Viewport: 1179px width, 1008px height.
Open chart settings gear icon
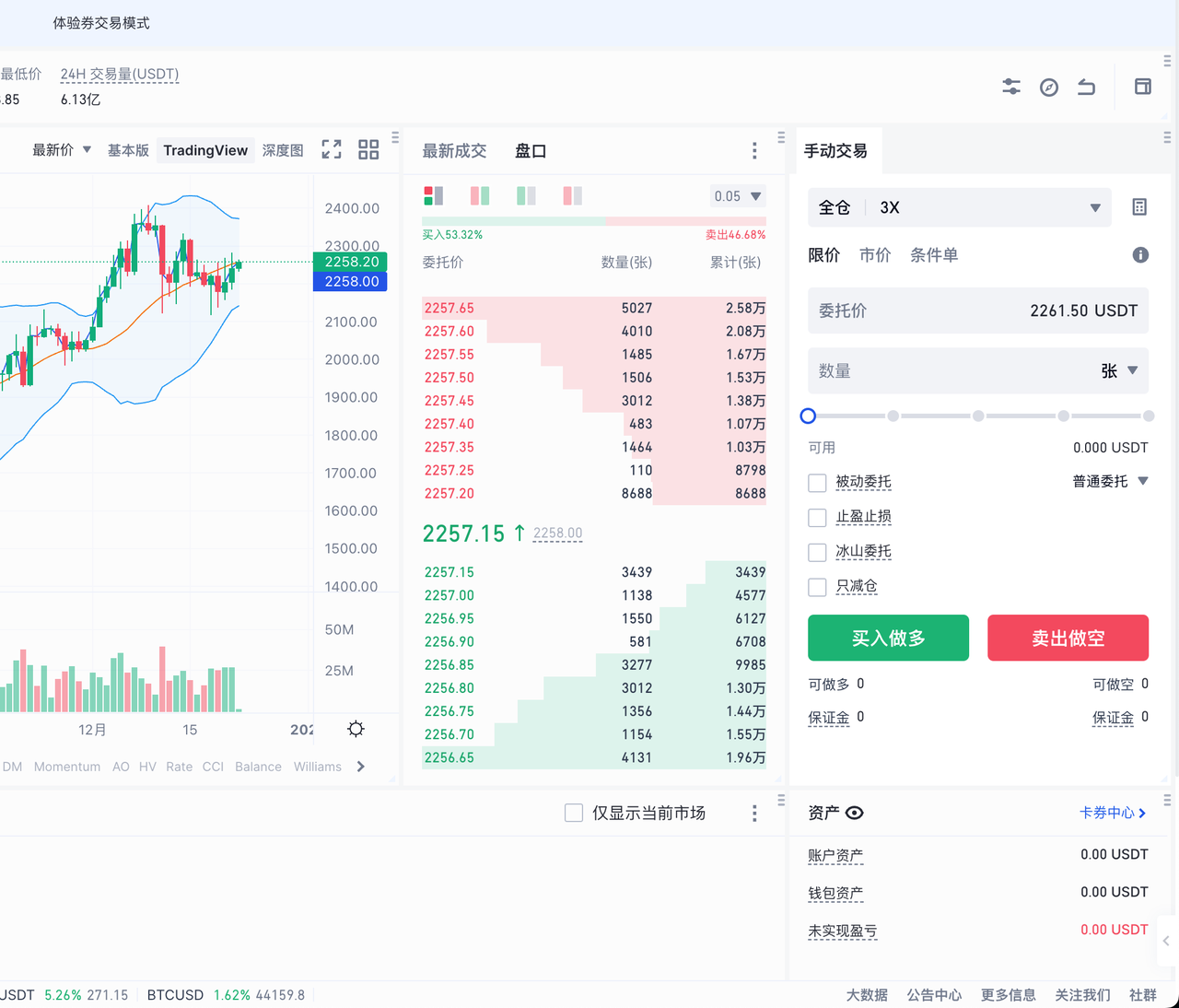point(356,730)
